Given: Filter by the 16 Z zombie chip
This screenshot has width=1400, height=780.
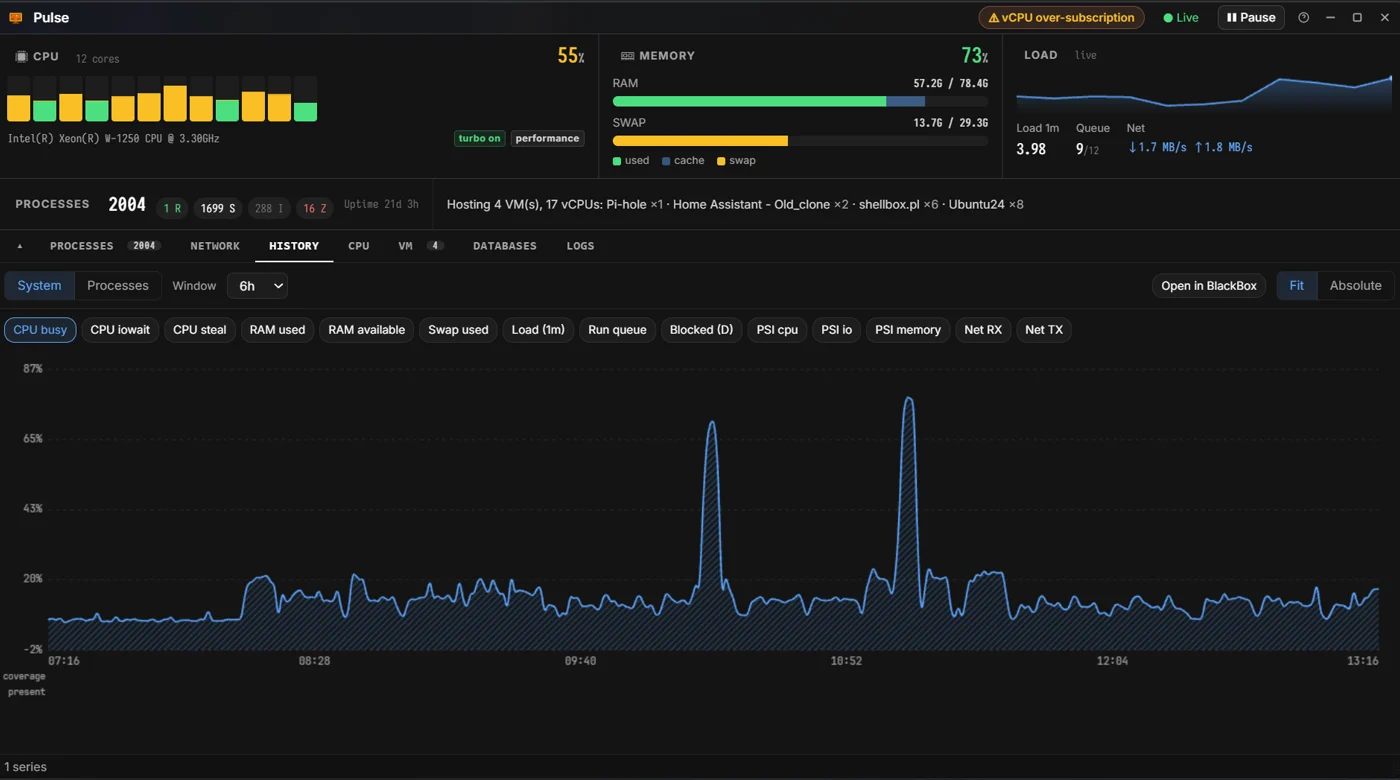Looking at the screenshot, I should click(315, 208).
